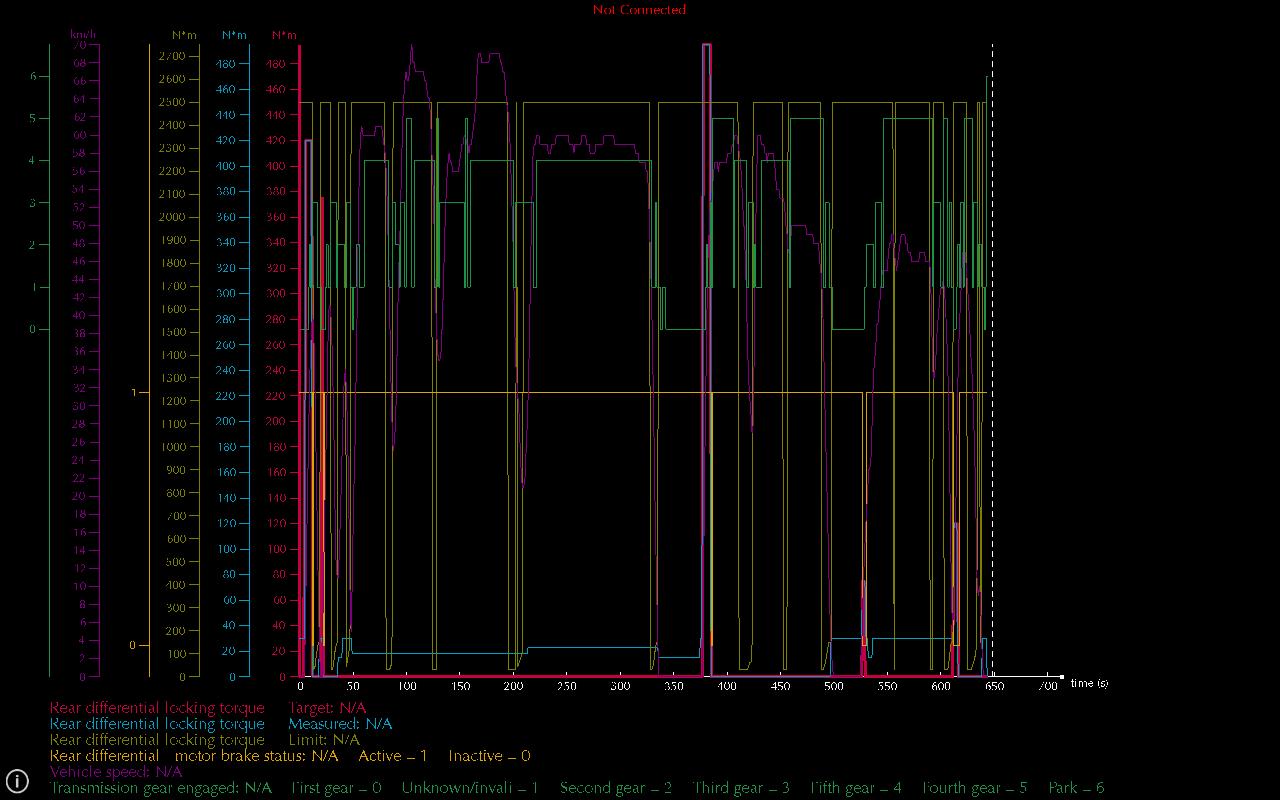Click the 'Third gear – 3' legend value
The width and height of the screenshot is (1280, 800).
point(741,788)
